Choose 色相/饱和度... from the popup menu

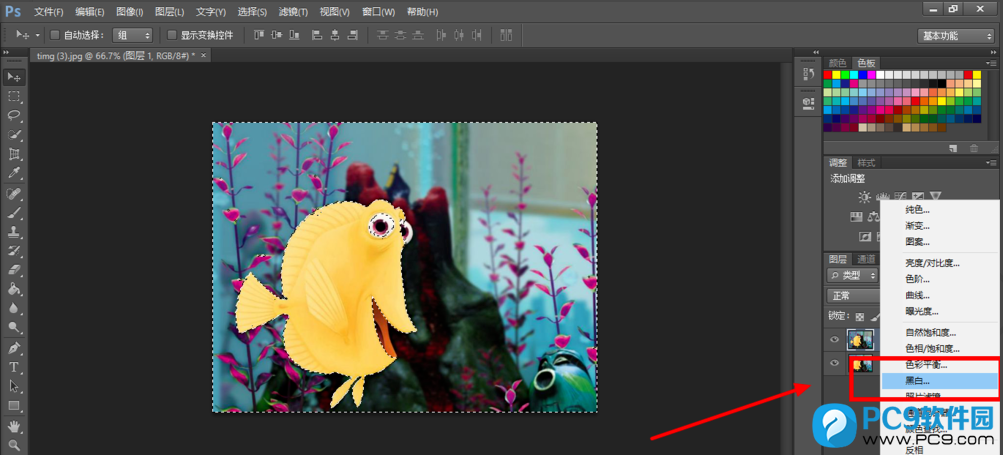(939, 349)
